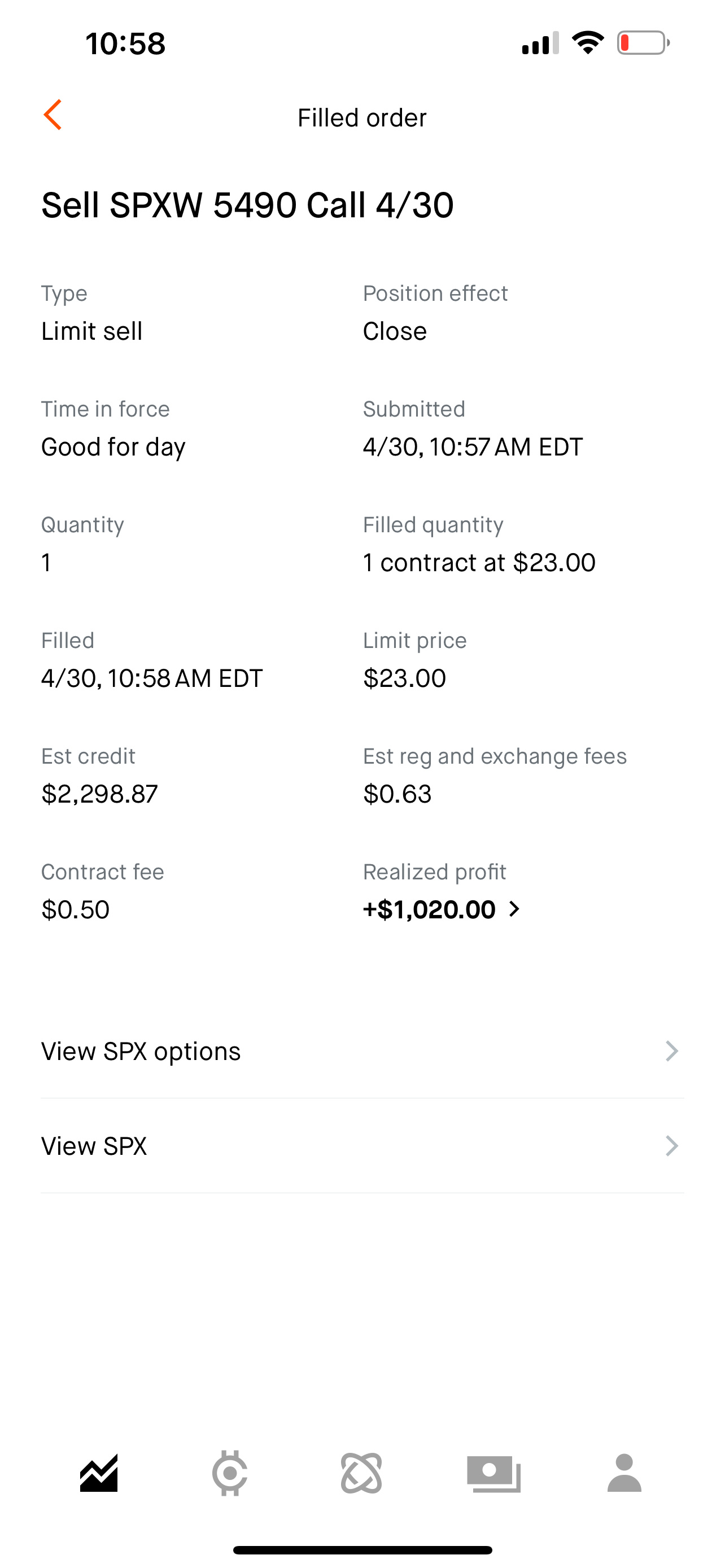Viewport: 725px width, 1568px height.
Task: Tap the home indicator bar
Action: (362, 1550)
